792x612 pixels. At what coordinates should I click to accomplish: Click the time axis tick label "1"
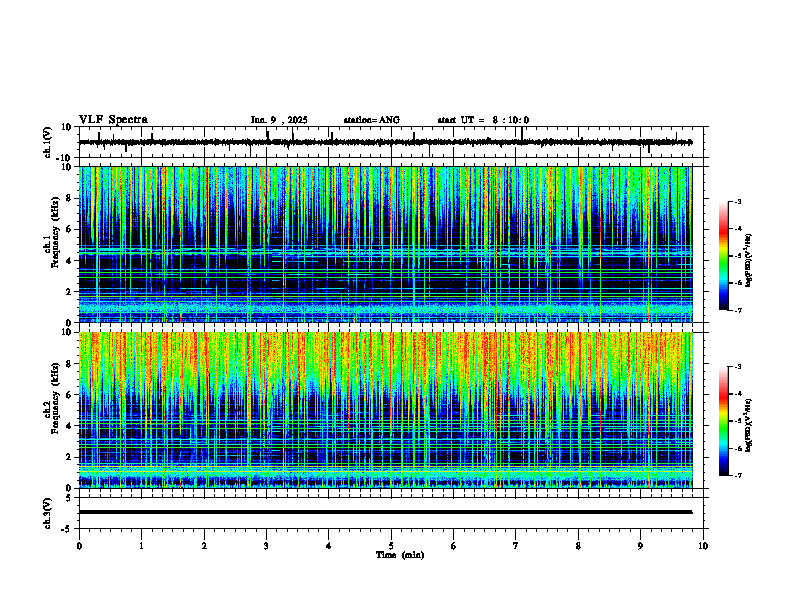pos(142,546)
